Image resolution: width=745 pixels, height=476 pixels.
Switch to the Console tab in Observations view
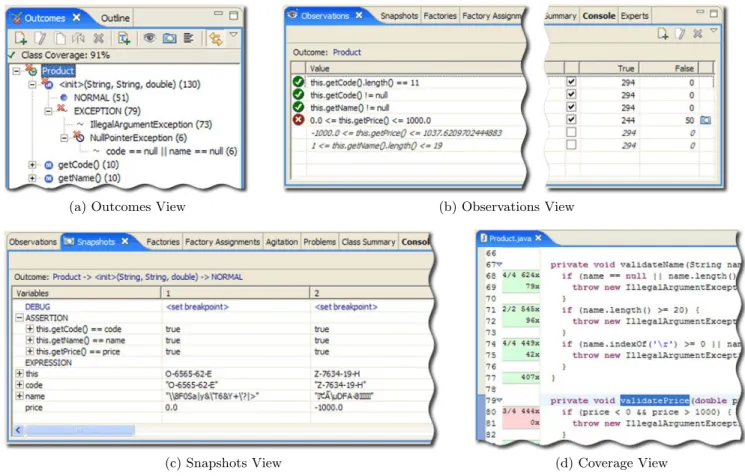pyautogui.click(x=599, y=16)
